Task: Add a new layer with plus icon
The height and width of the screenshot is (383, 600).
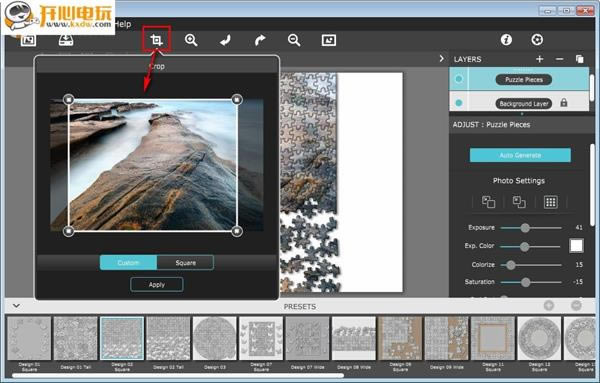Action: tap(540, 59)
